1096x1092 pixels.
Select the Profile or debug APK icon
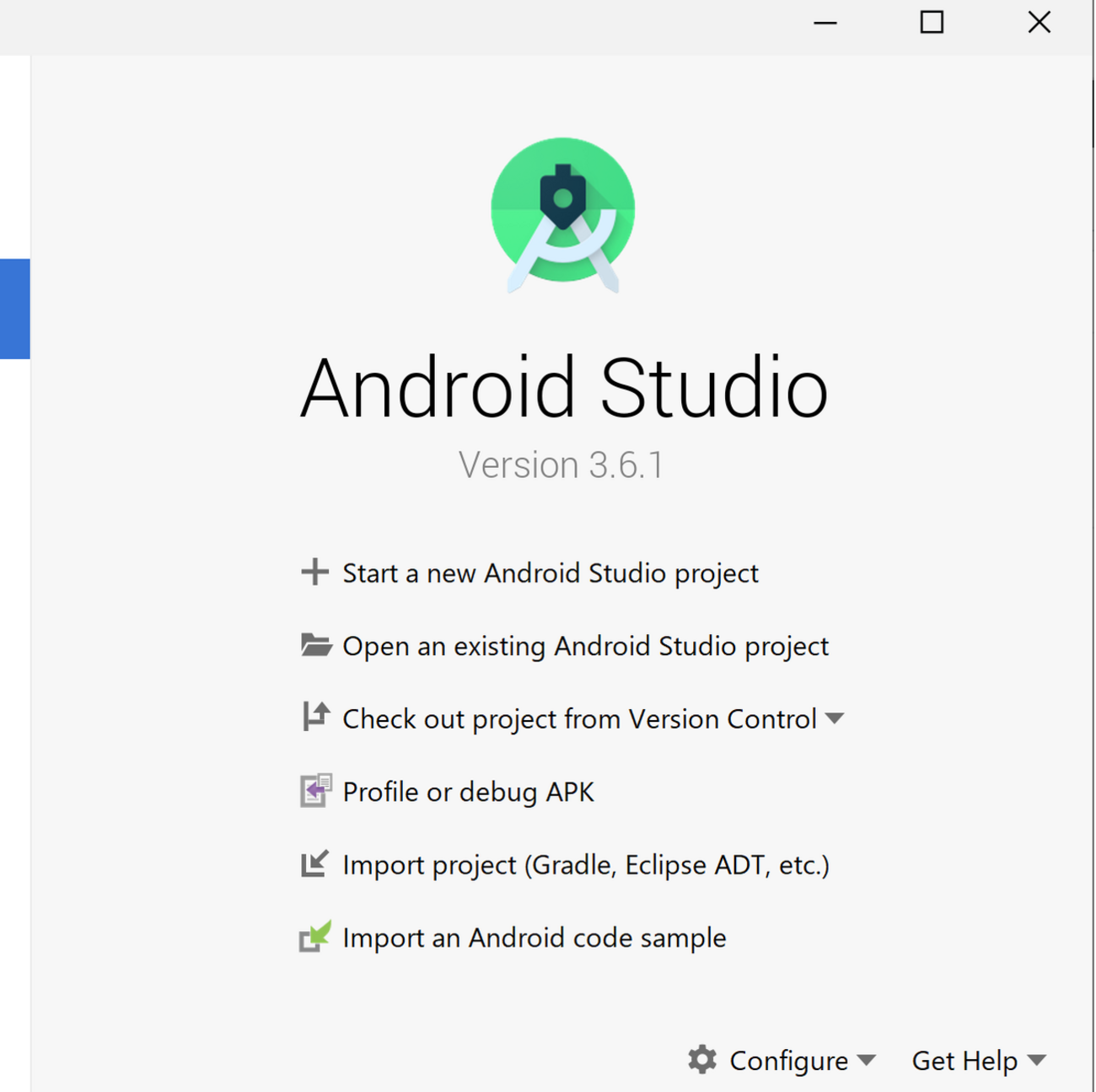click(315, 791)
